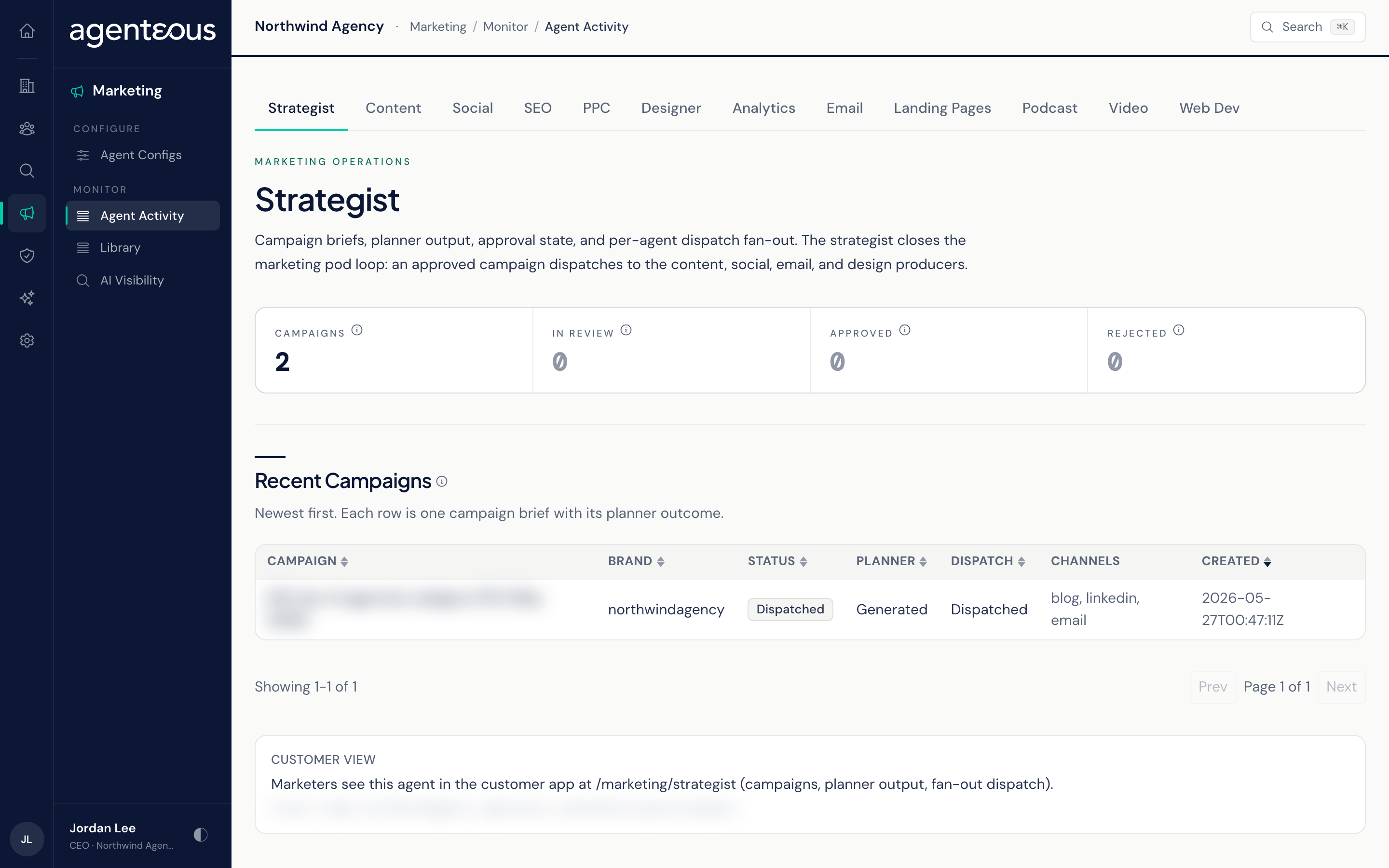Sort table by Status column
The height and width of the screenshot is (868, 1389).
777,561
